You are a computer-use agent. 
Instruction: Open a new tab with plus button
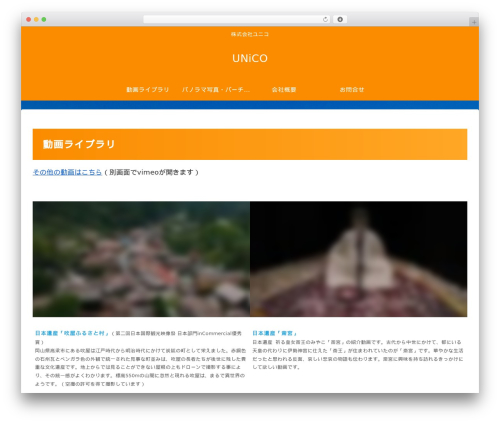click(x=474, y=22)
